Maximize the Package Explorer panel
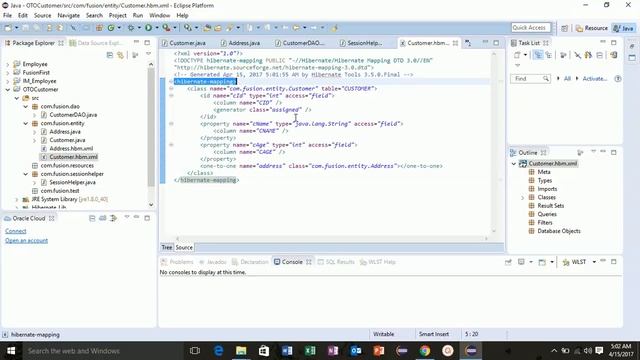The width and height of the screenshot is (640, 360). [x=147, y=42]
